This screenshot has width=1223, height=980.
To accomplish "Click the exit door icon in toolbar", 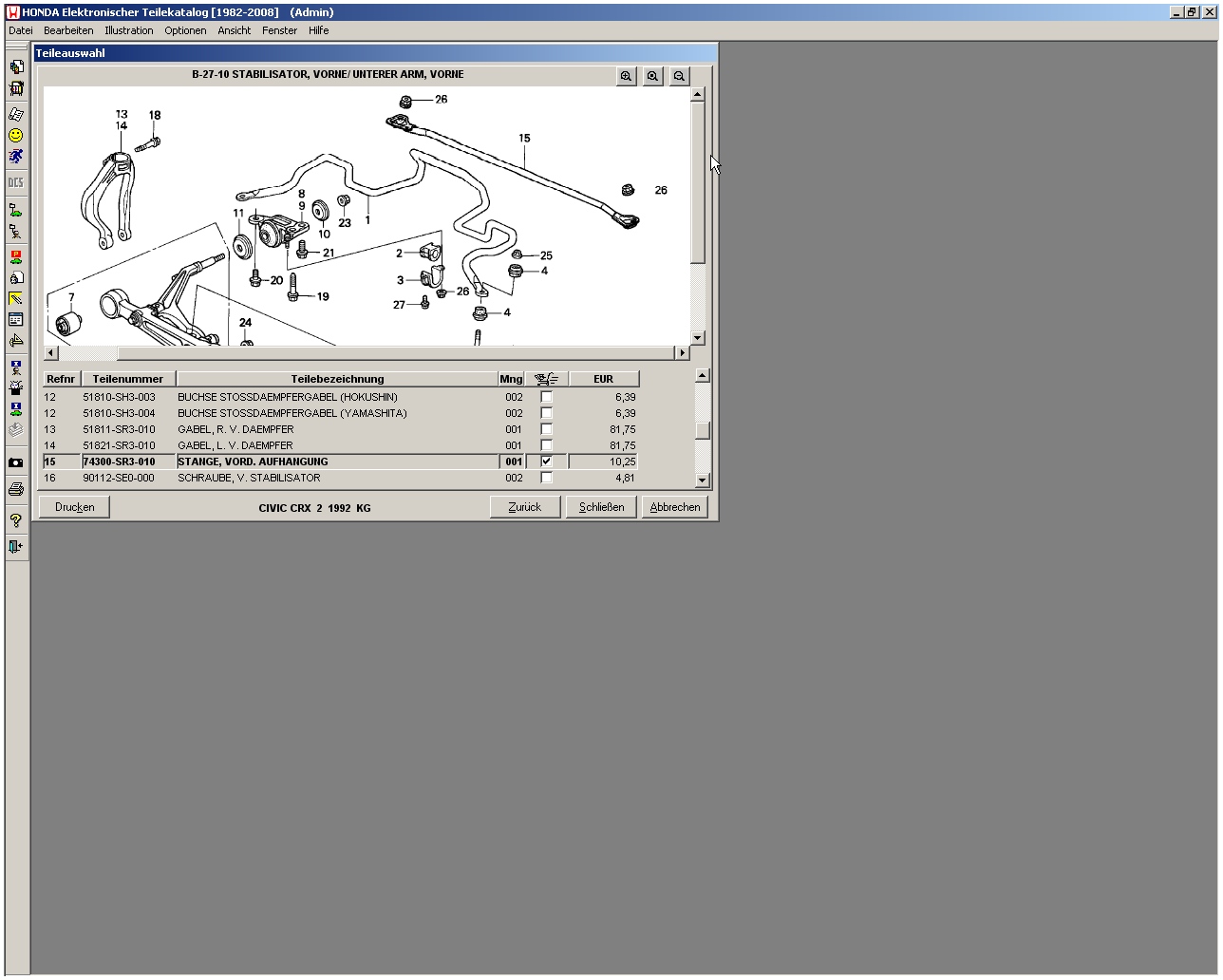I will click(x=16, y=547).
